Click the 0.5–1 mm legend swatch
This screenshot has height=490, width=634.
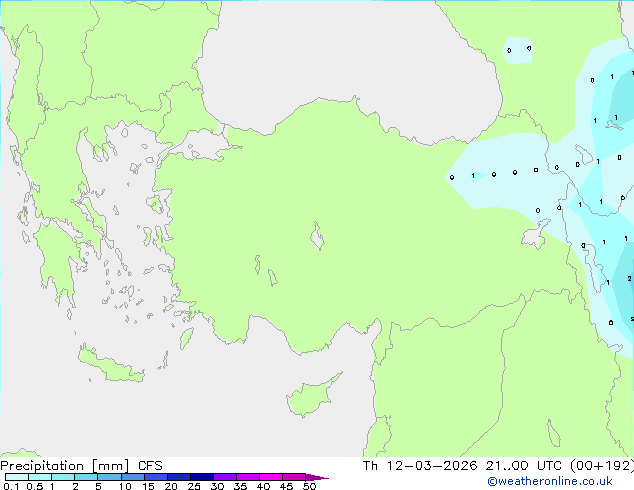40,477
